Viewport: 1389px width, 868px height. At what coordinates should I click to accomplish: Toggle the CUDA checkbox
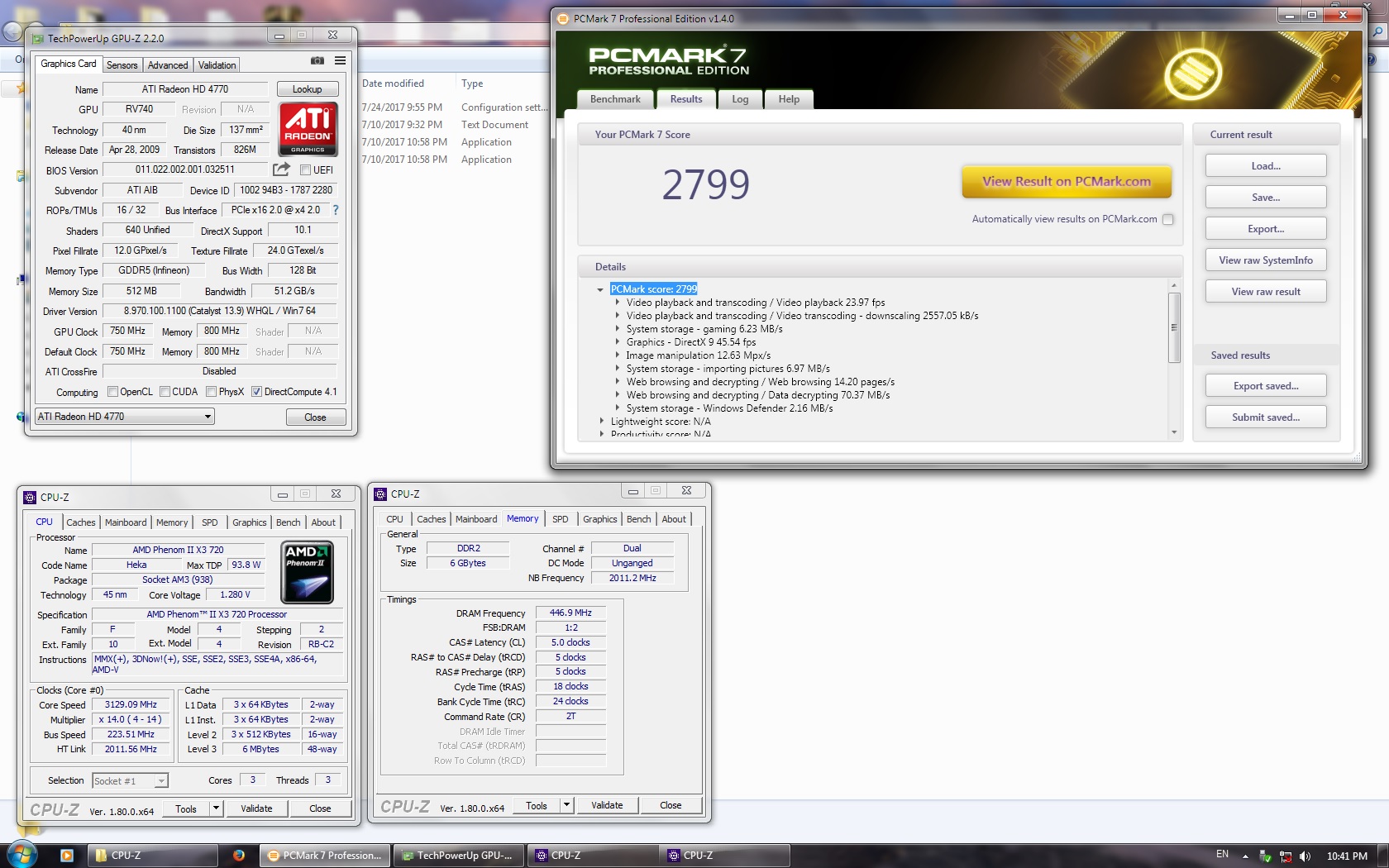coord(165,392)
